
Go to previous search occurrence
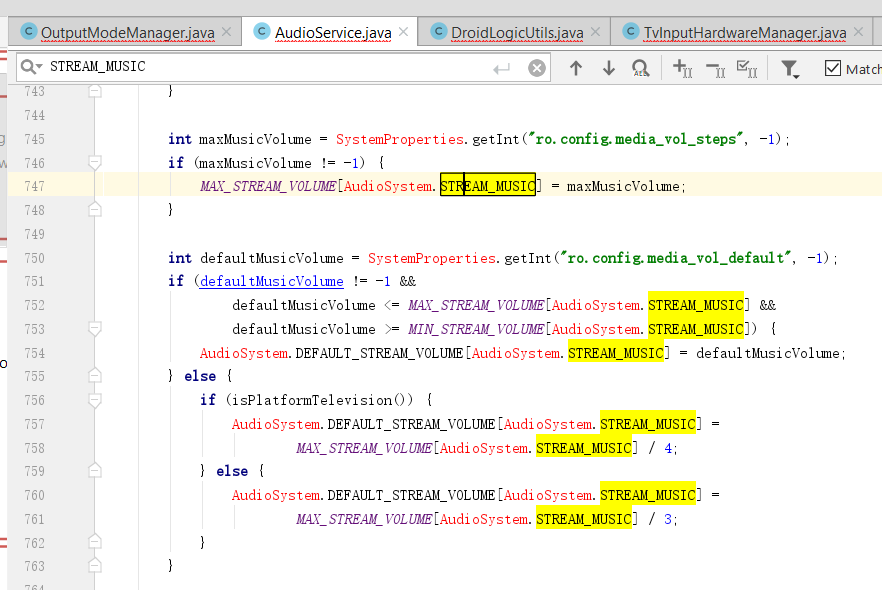575,68
